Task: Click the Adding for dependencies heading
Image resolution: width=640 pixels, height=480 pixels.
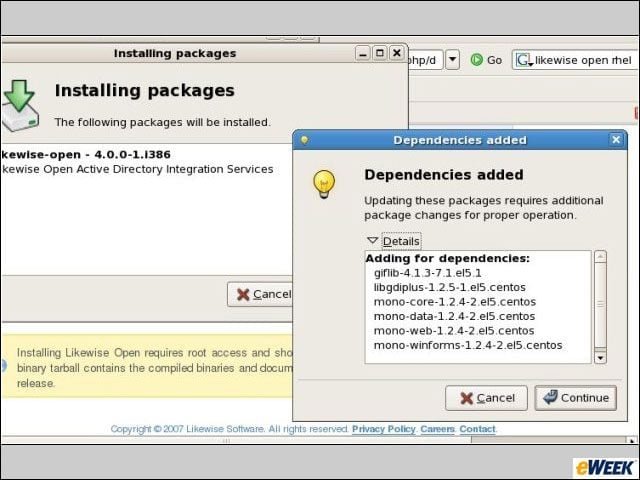Action: 447,258
